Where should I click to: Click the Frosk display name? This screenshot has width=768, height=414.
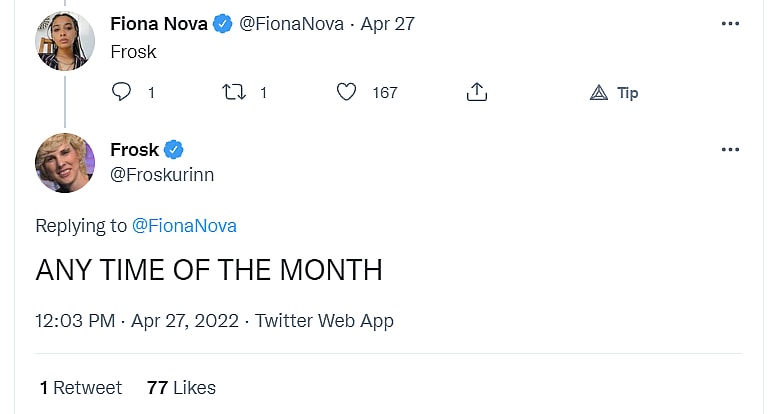point(135,150)
